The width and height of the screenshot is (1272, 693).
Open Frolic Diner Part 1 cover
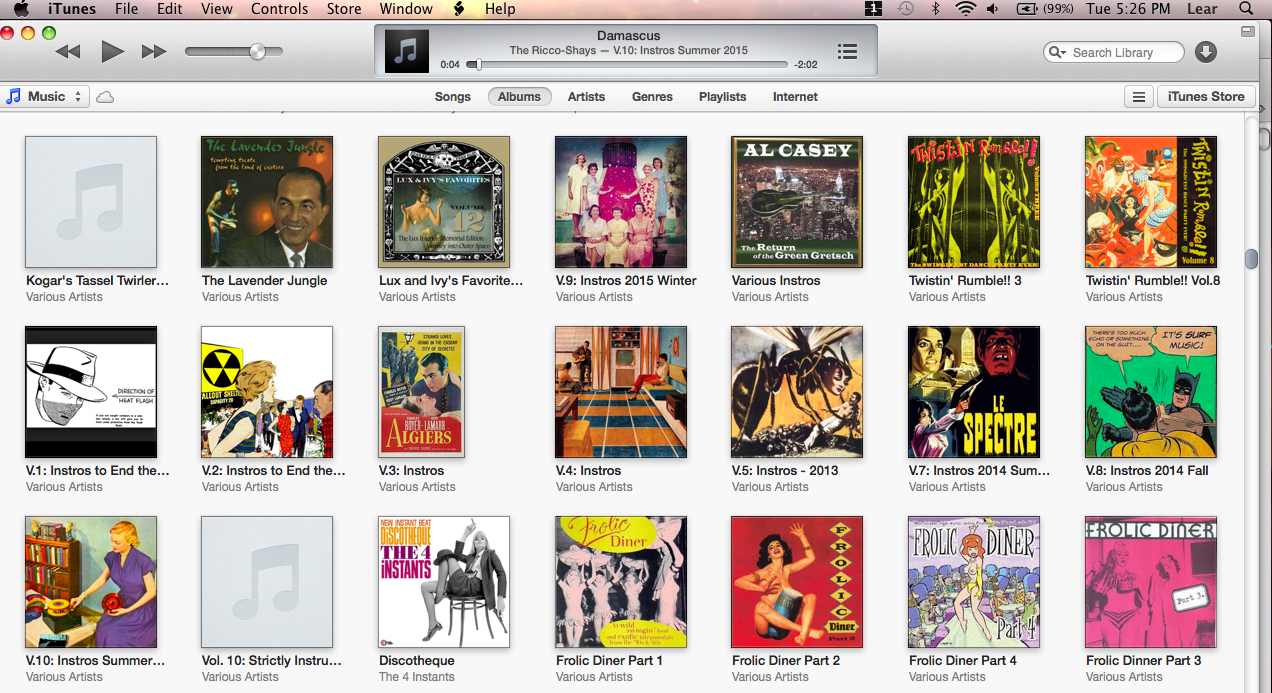621,582
